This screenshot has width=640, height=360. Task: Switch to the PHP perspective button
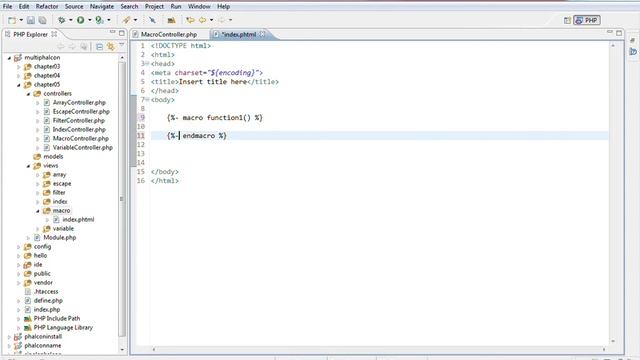(x=587, y=20)
